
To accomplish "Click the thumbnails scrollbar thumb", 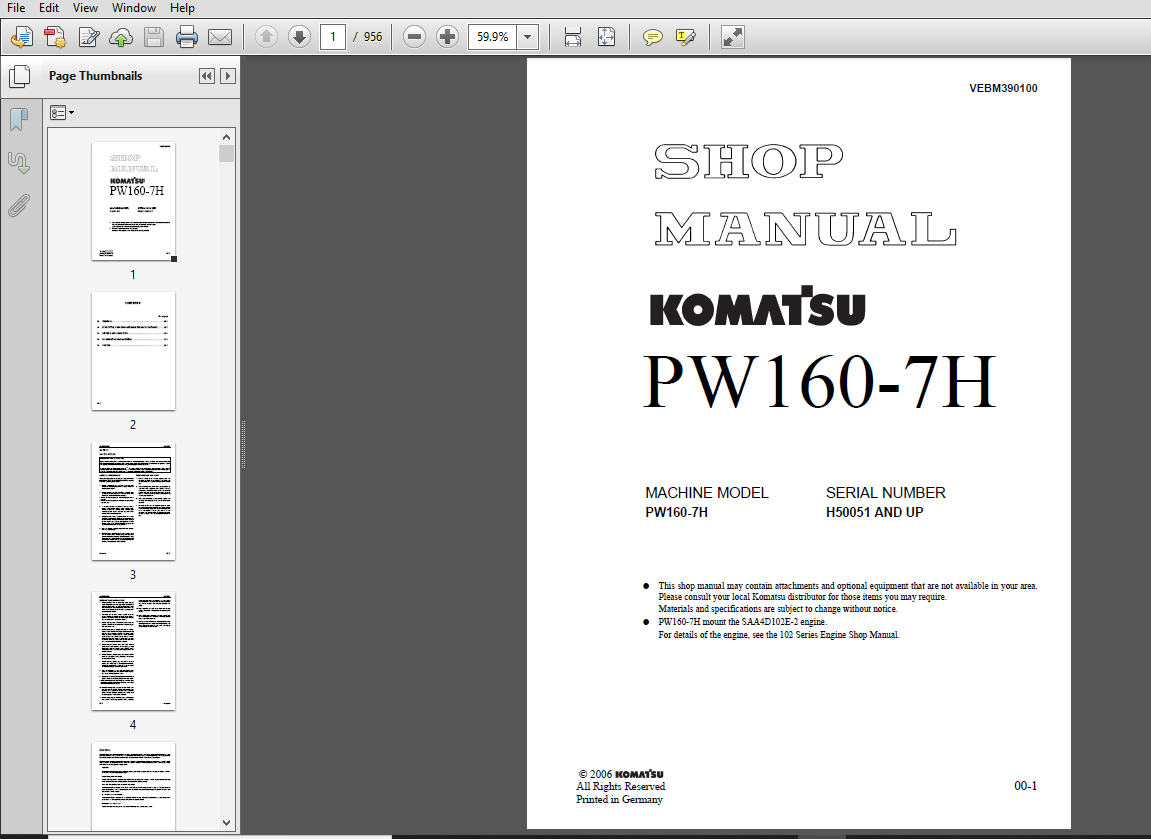I will pyautogui.click(x=226, y=153).
